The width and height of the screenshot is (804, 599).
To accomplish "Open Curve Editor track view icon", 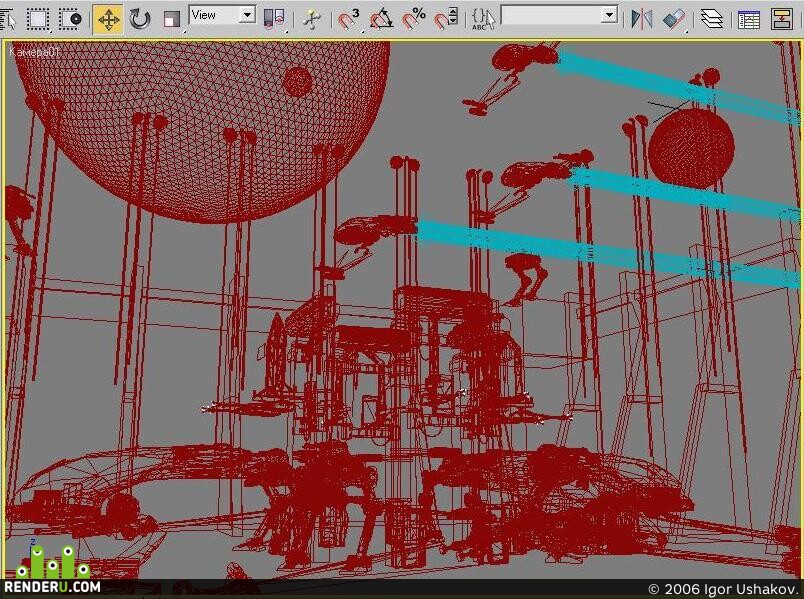I will coord(749,19).
